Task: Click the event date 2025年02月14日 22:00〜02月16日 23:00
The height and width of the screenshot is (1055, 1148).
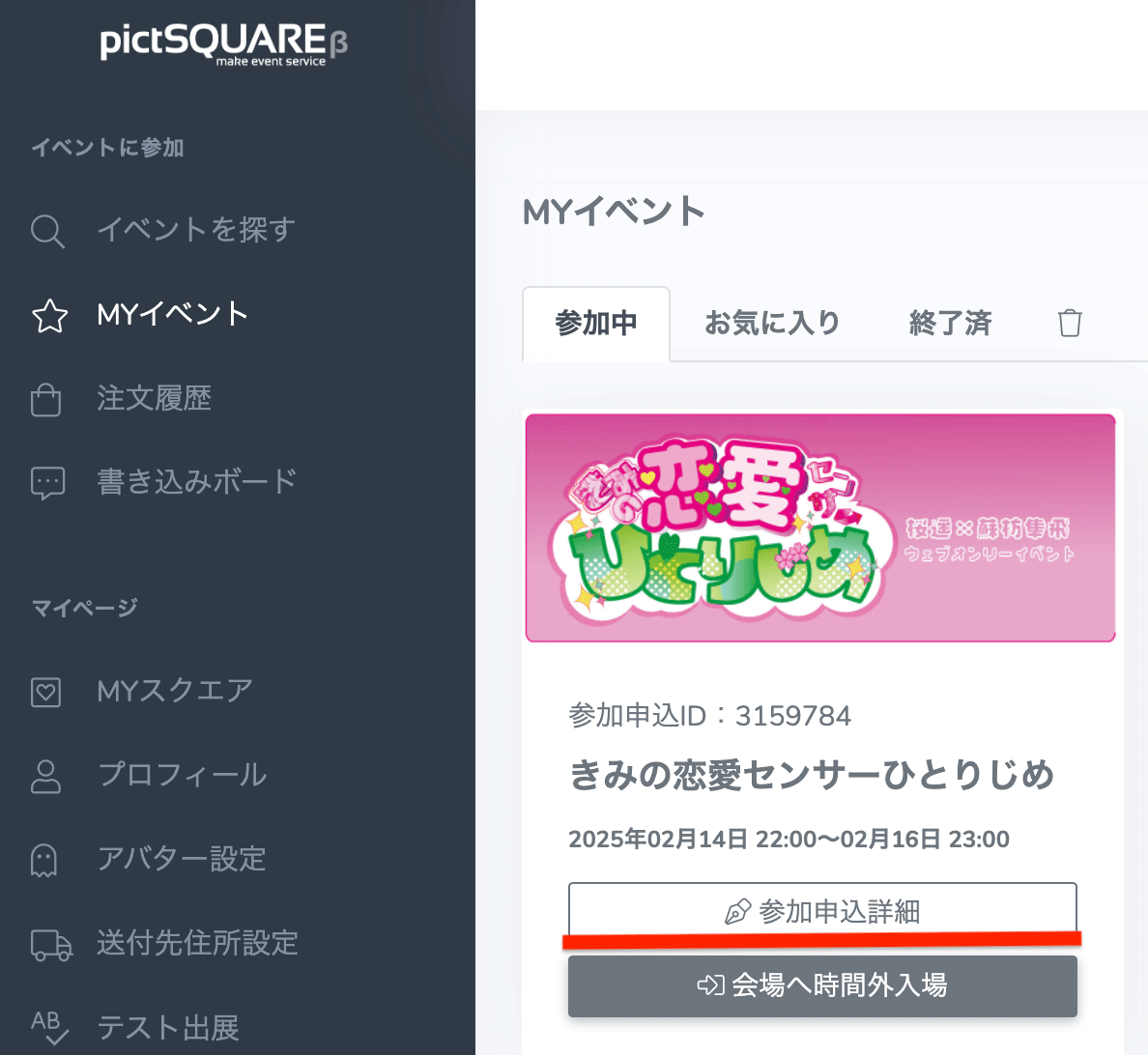Action: 789,839
